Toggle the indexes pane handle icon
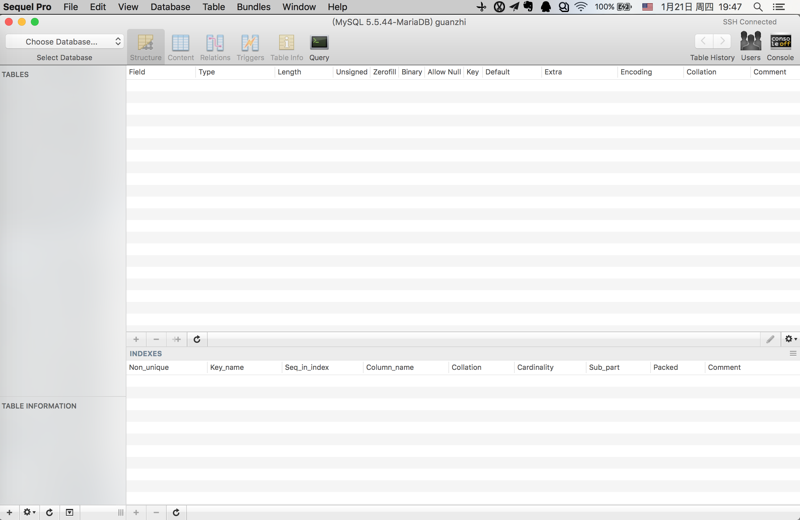 click(793, 354)
